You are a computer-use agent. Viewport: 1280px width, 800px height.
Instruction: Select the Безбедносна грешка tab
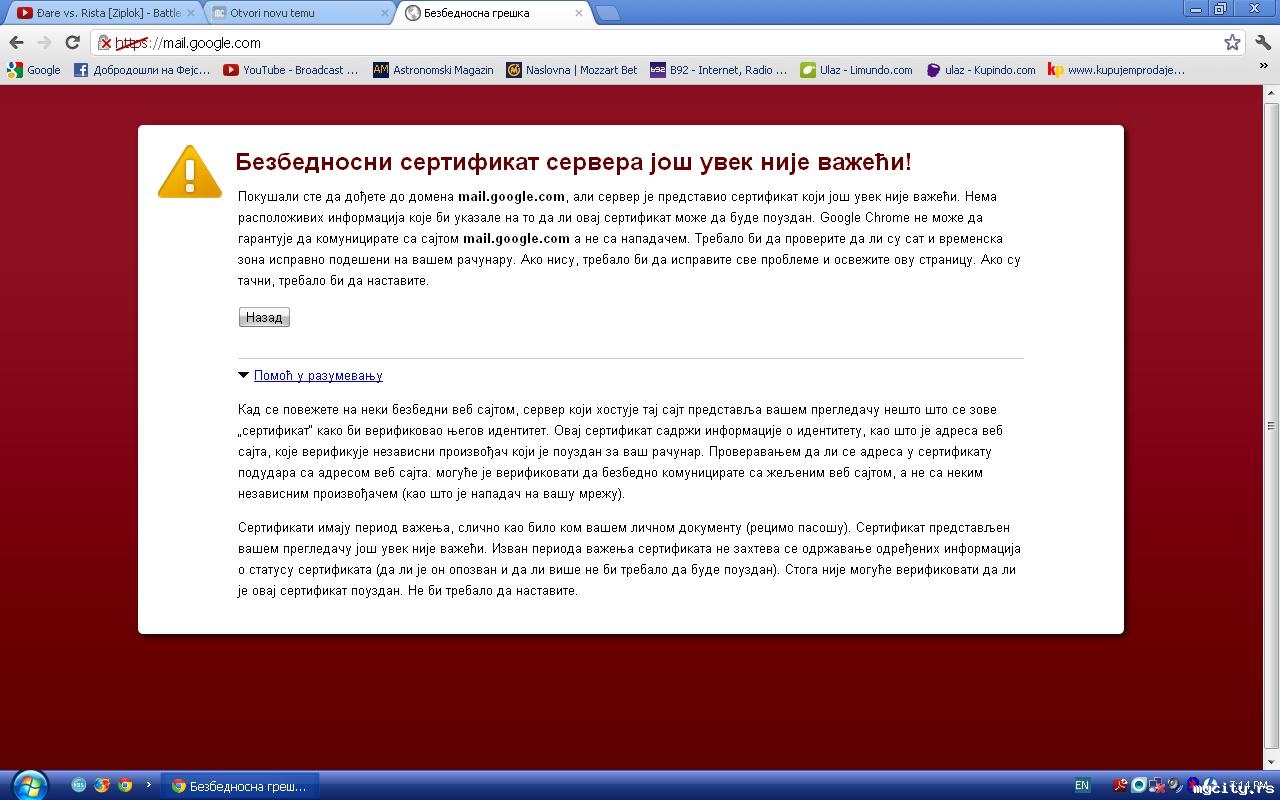[x=492, y=13]
